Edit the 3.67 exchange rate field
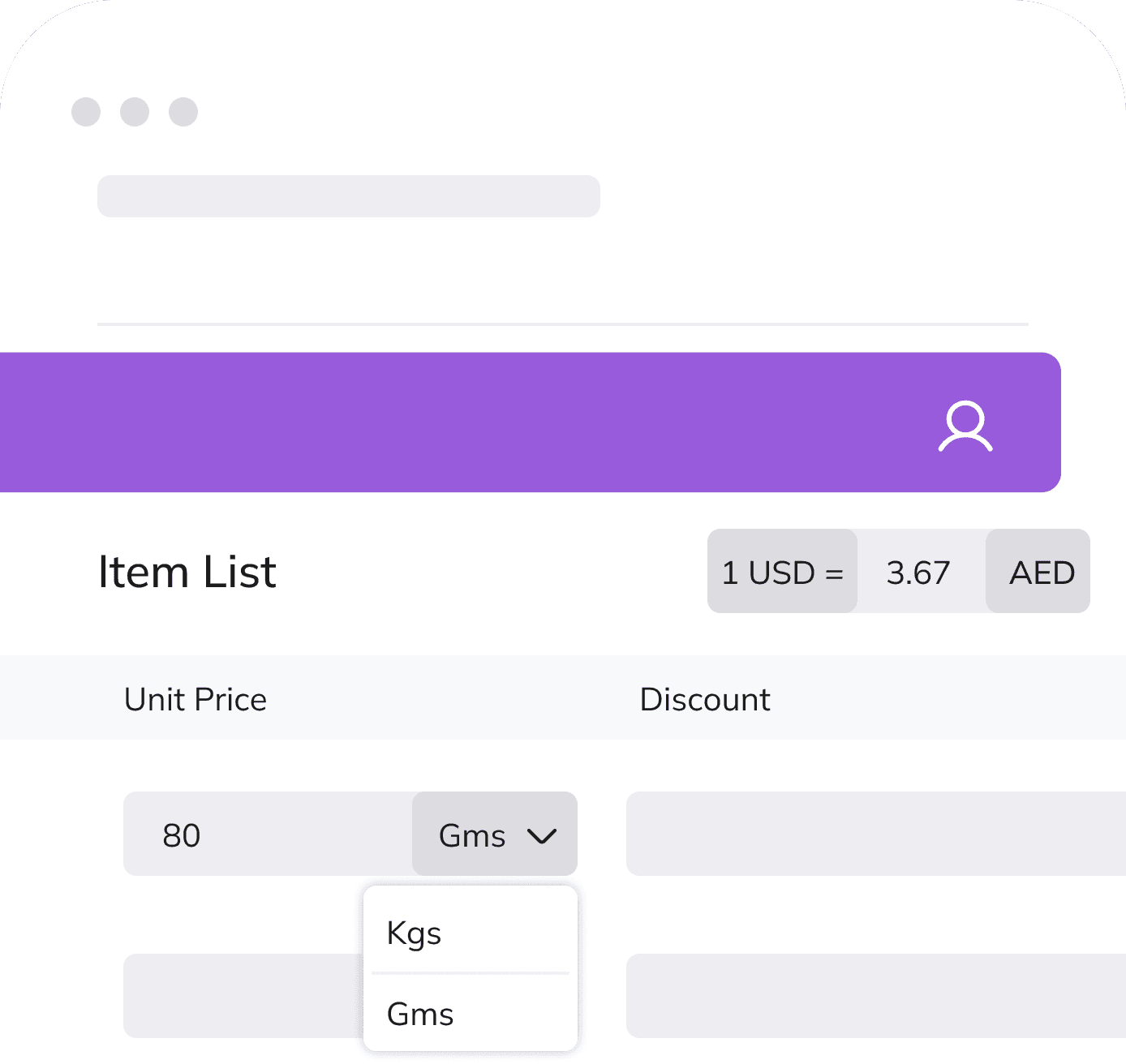The image size is (1126, 1064). tap(920, 573)
